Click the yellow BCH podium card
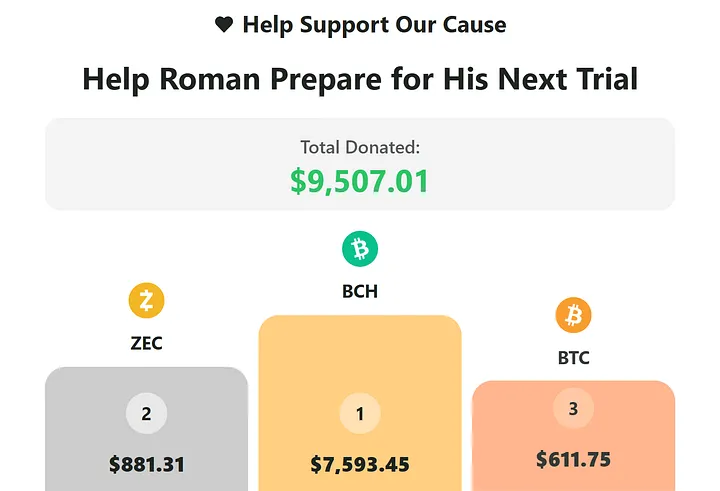This screenshot has width=720, height=491. [360, 403]
